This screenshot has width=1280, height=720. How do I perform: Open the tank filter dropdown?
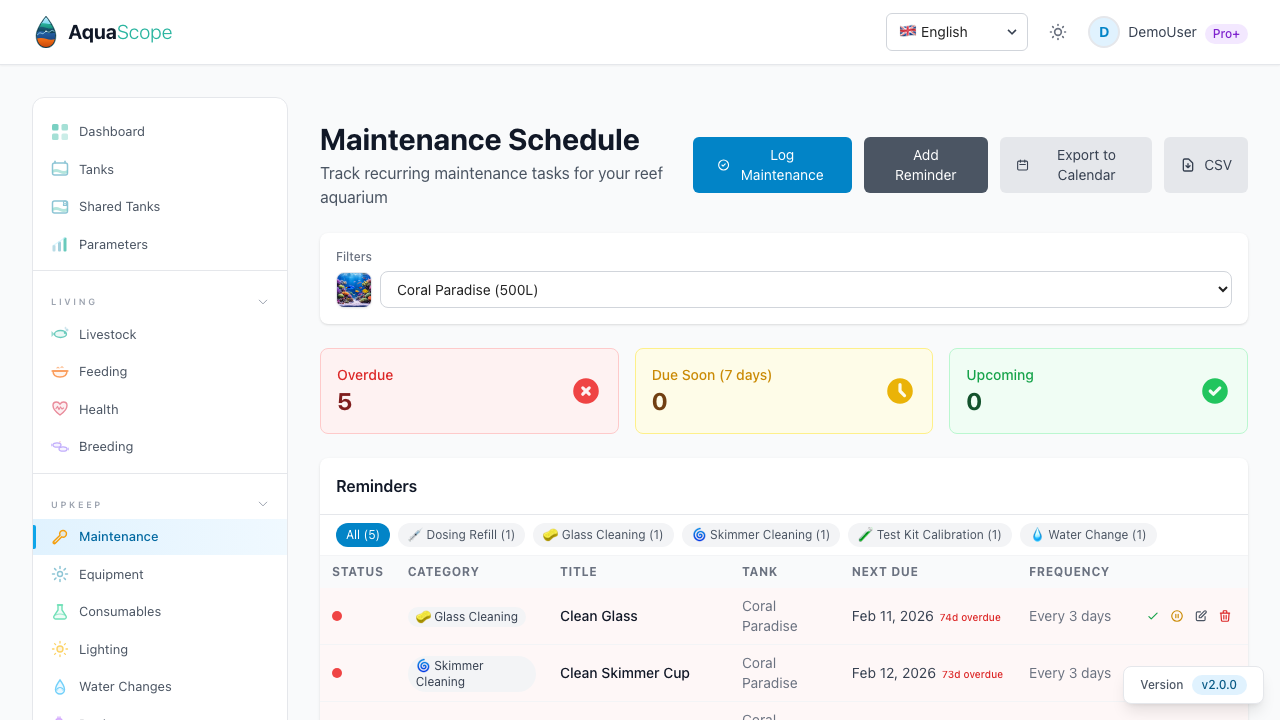(806, 289)
